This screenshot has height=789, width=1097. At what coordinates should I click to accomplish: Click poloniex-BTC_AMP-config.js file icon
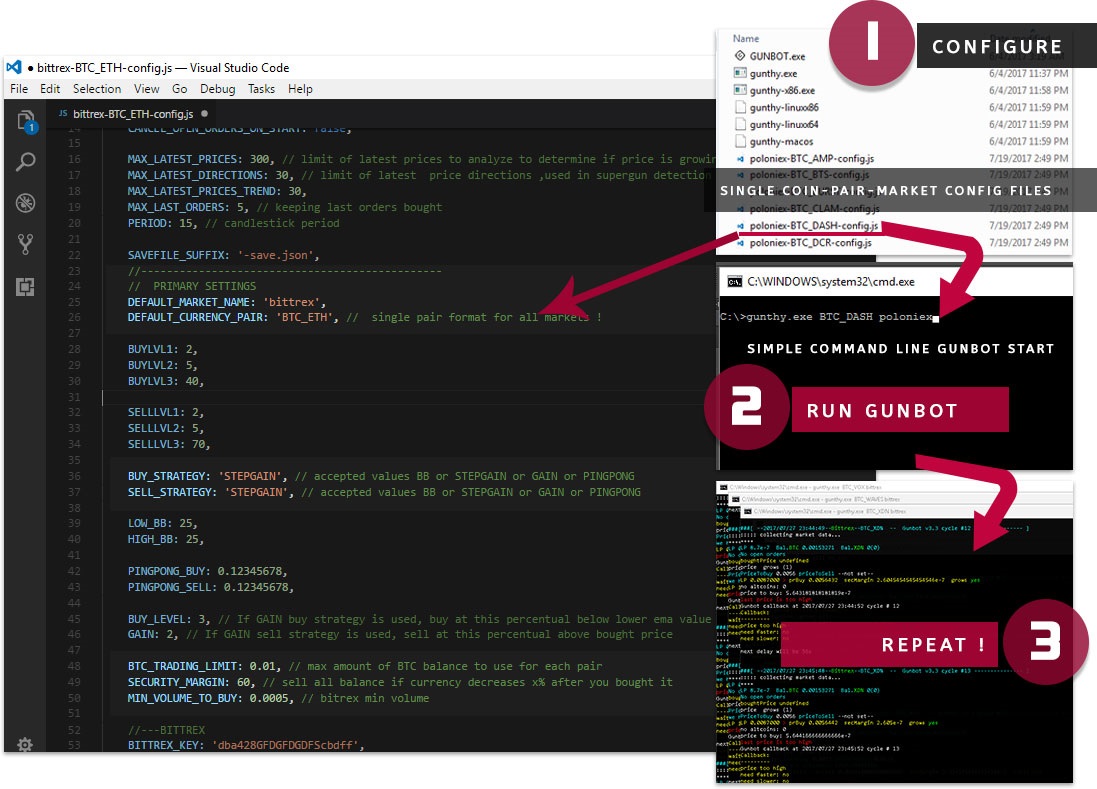click(740, 159)
